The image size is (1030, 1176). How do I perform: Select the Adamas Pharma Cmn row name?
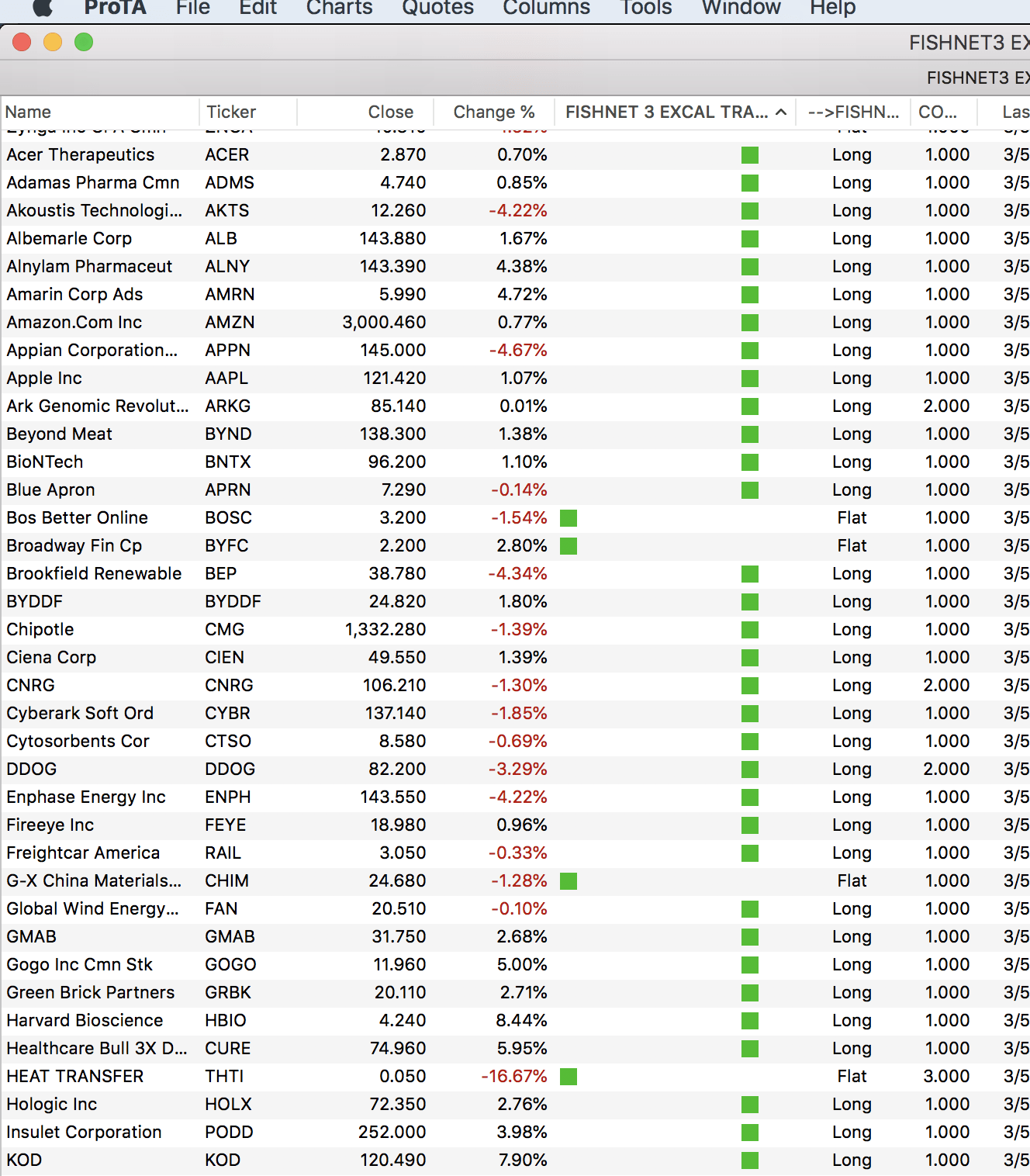click(93, 182)
